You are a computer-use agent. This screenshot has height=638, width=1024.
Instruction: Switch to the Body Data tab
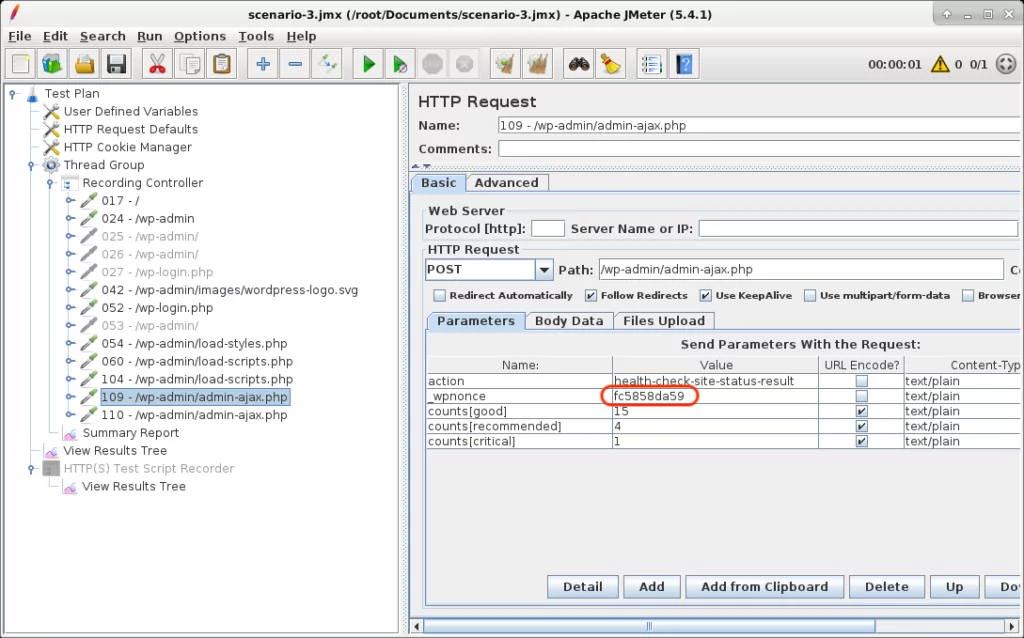568,321
